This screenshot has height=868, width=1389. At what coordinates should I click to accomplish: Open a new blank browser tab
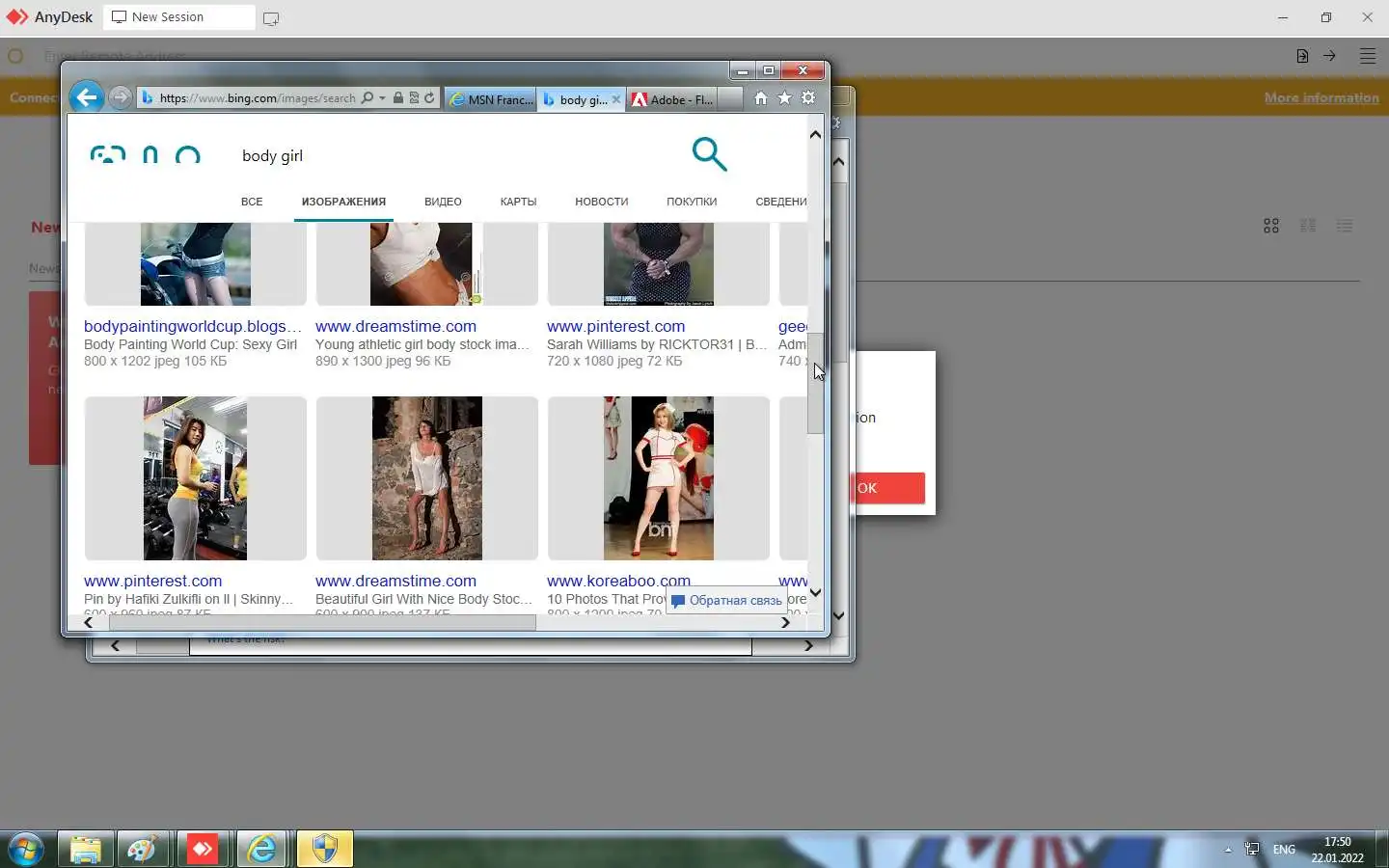[x=730, y=99]
